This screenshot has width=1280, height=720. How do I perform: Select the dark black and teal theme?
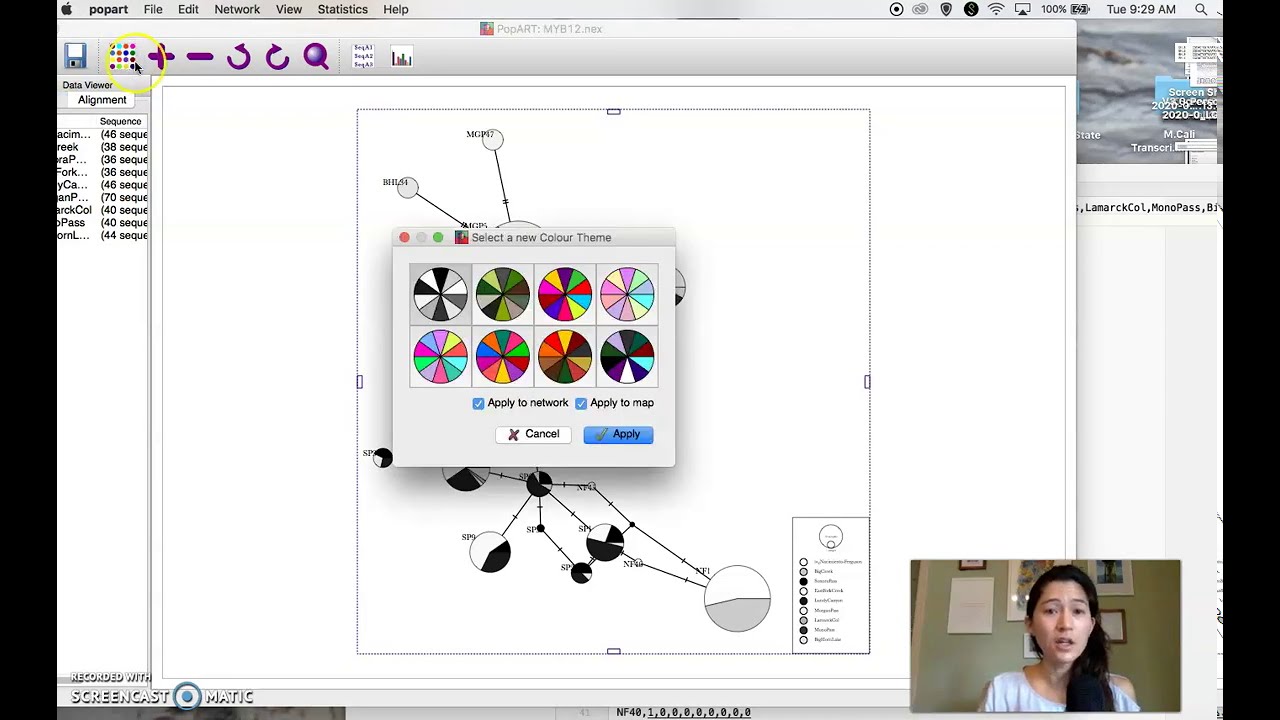click(627, 356)
